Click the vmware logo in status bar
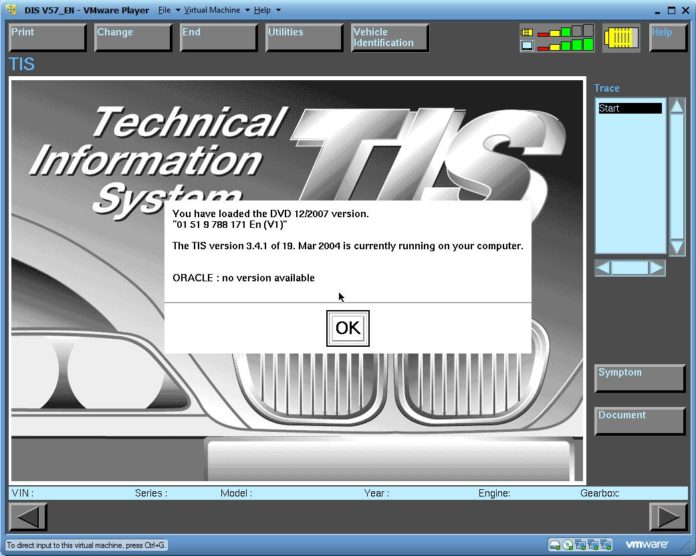The width and height of the screenshot is (696, 556). click(x=646, y=544)
